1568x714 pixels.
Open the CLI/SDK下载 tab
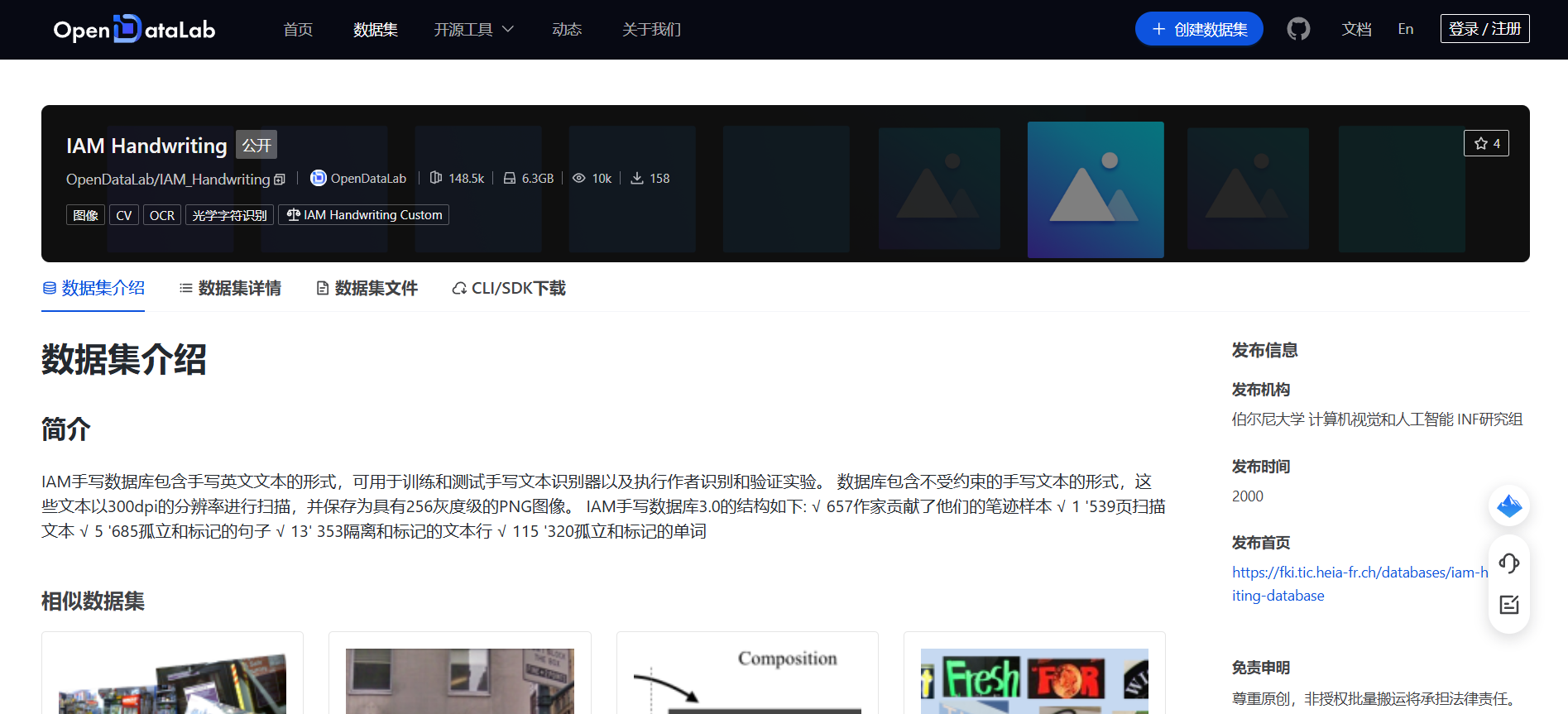click(509, 288)
